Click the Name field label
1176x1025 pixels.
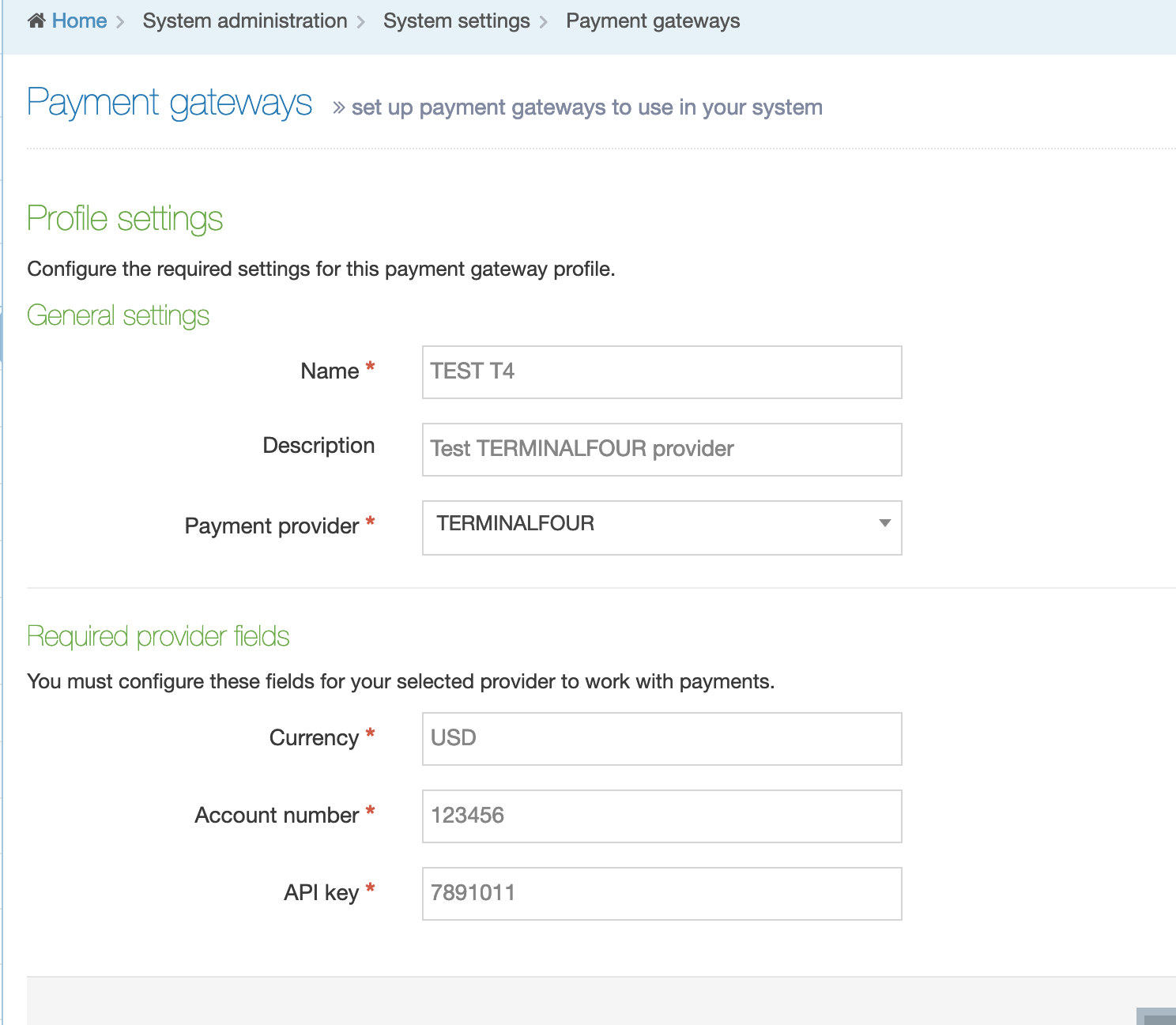[330, 371]
